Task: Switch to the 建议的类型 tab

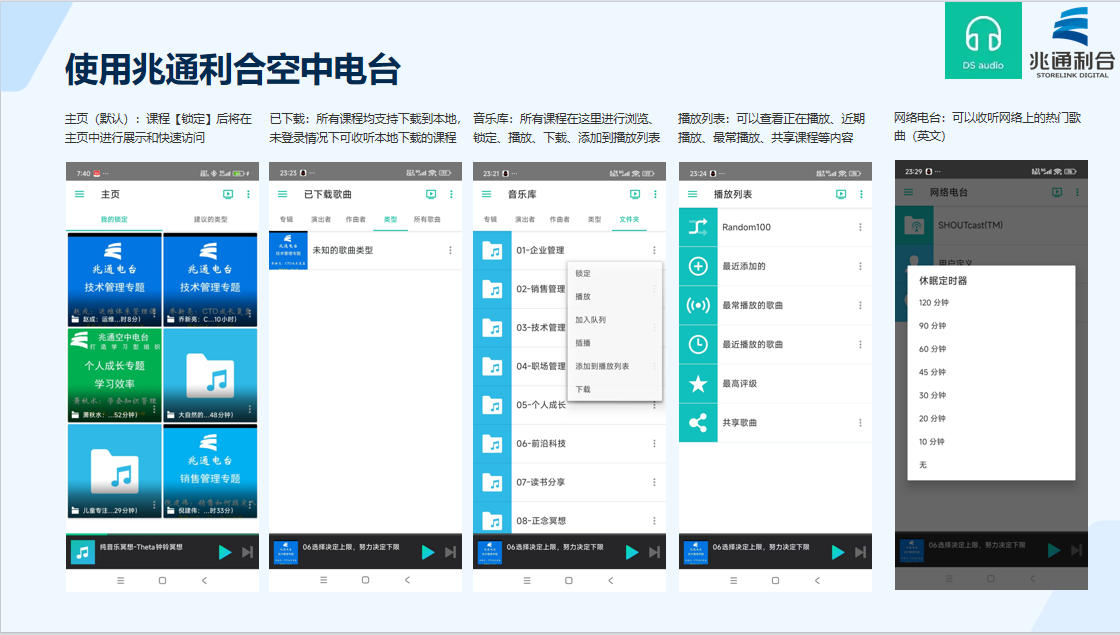Action: [209, 219]
